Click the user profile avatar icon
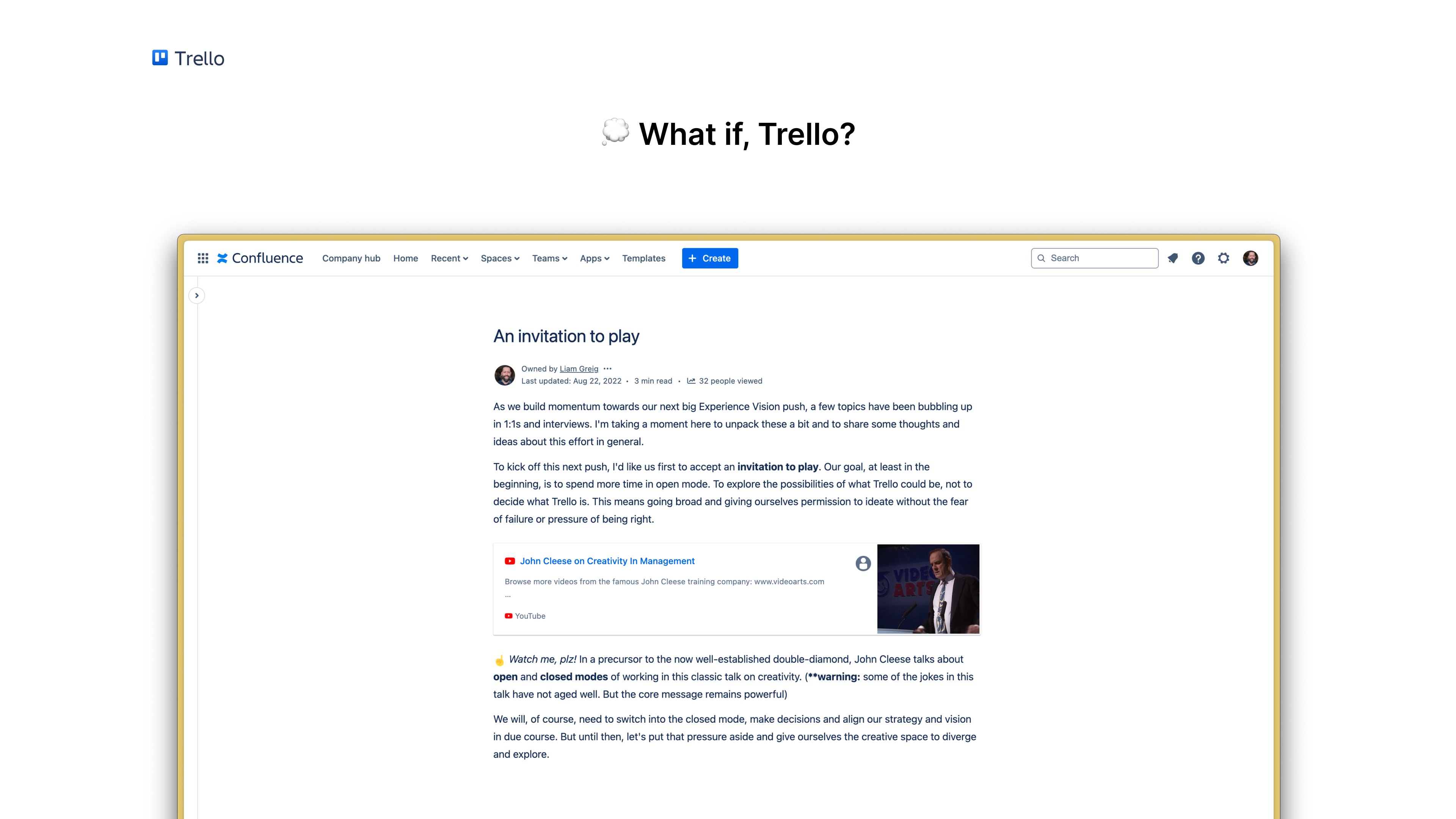 click(1250, 258)
